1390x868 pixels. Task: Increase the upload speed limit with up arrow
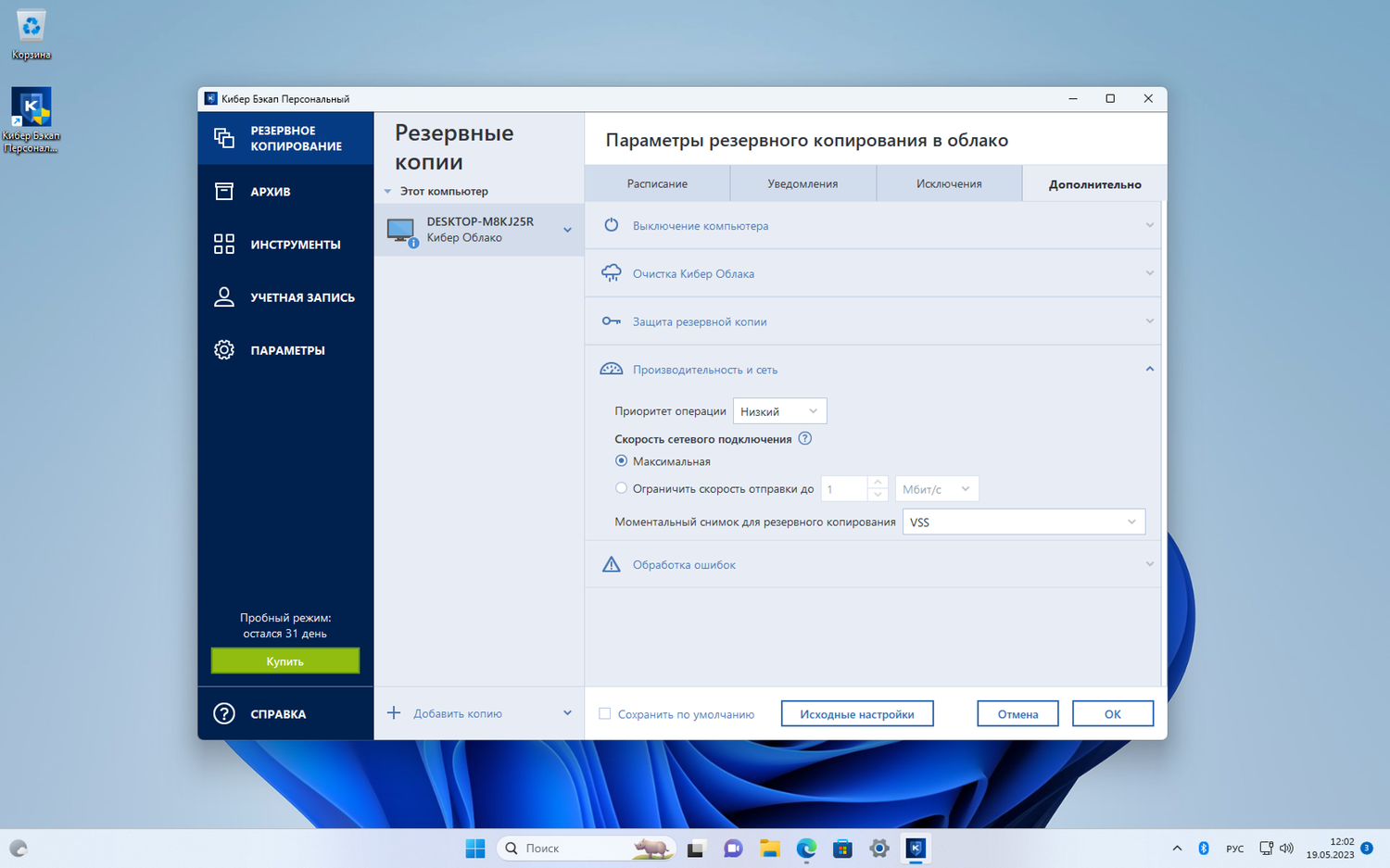(x=878, y=482)
